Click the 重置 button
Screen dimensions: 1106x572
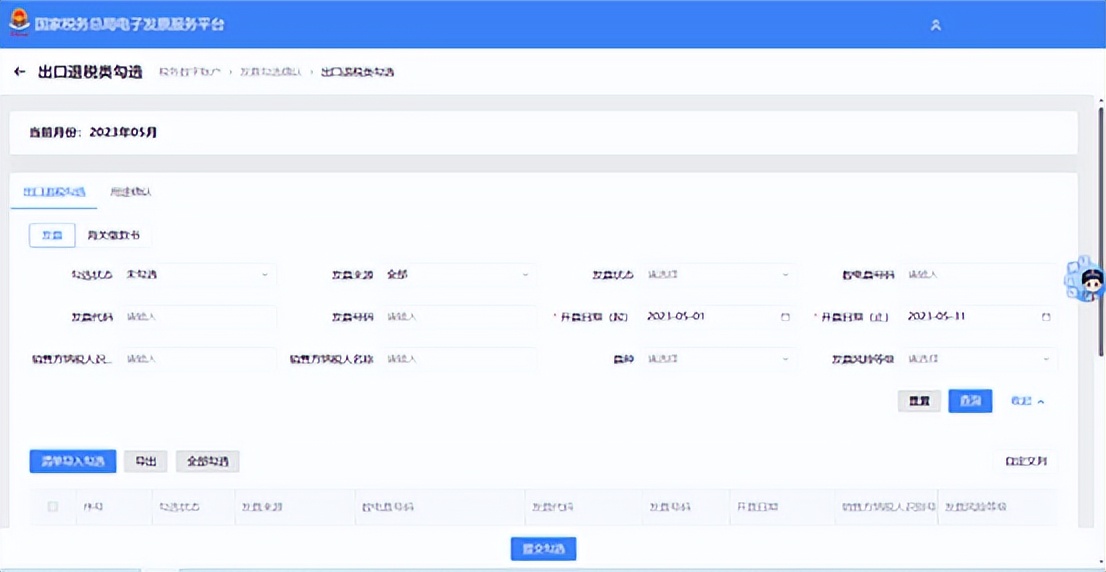pos(919,401)
